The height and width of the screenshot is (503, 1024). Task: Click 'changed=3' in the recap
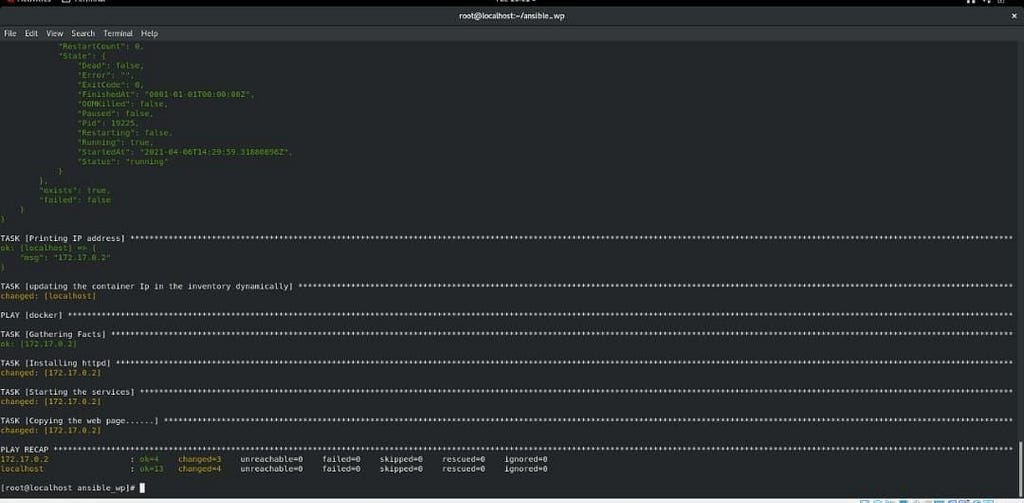pos(200,459)
